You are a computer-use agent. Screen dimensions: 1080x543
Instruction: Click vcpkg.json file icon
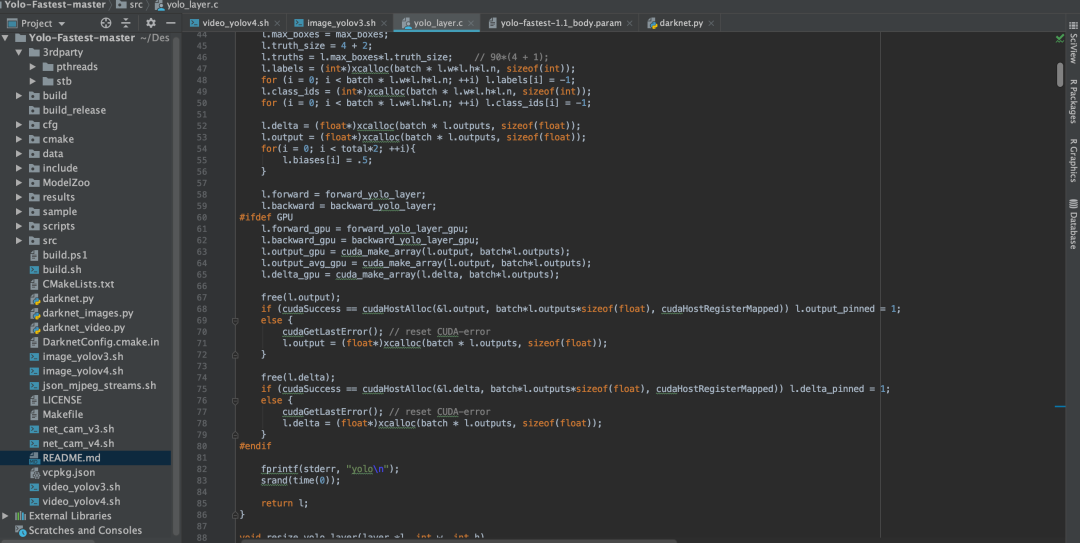[35, 472]
